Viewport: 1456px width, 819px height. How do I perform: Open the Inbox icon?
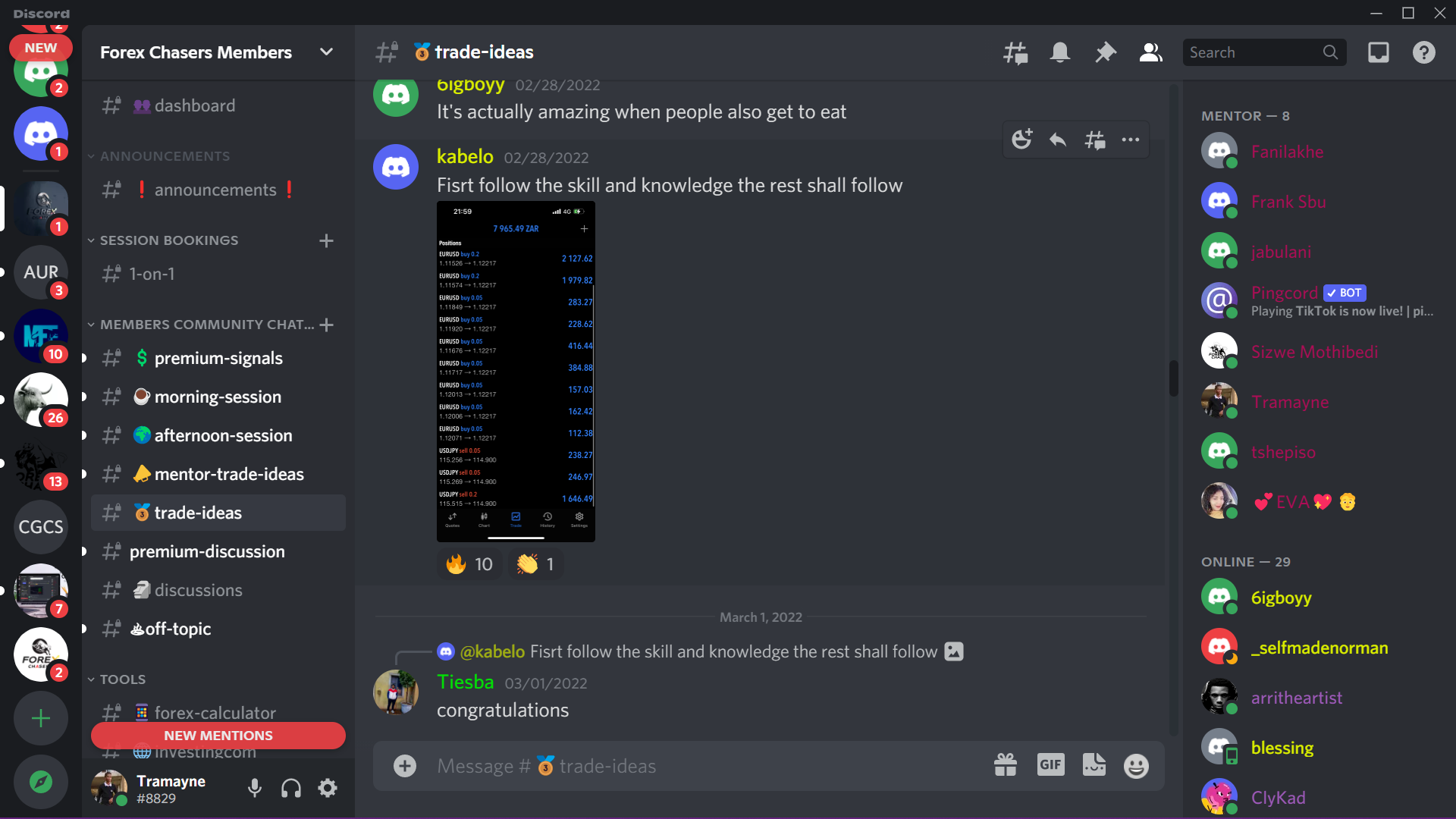tap(1379, 52)
